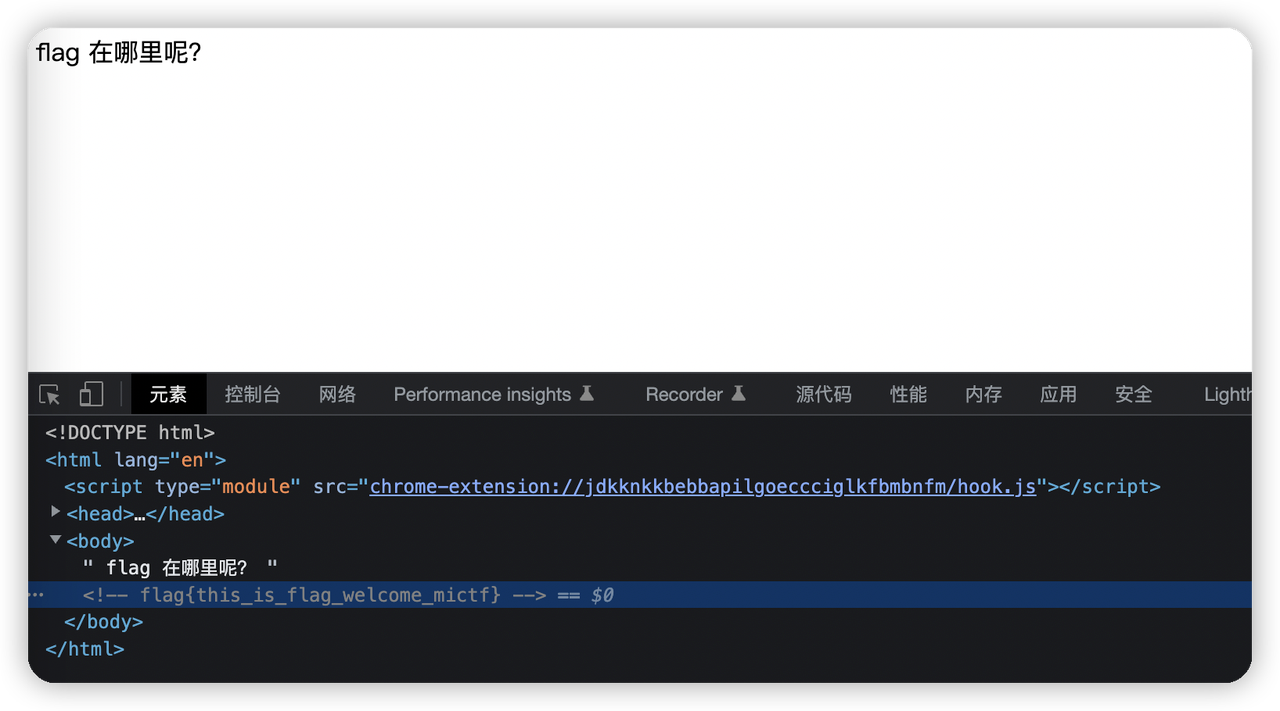Select the DOCTYPE html line

click(x=130, y=433)
